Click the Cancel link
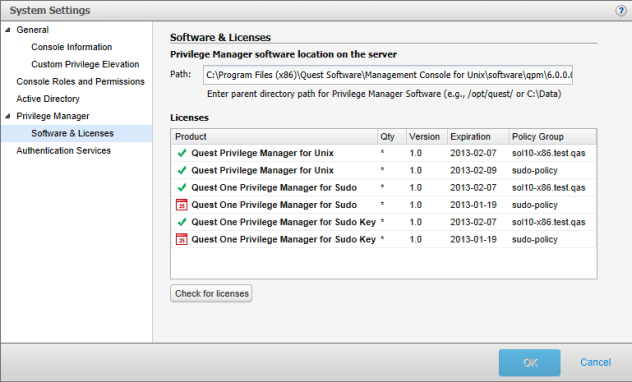 pyautogui.click(x=595, y=362)
